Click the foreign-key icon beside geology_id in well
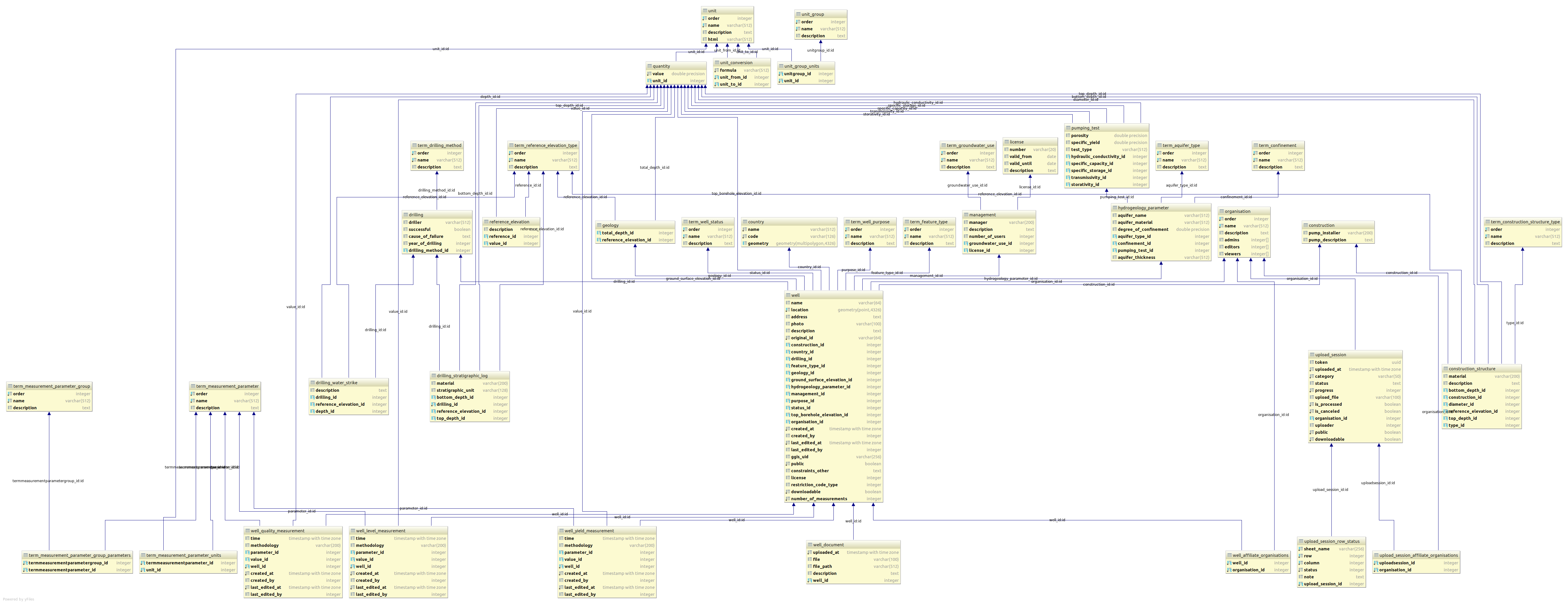This screenshot has height=604, width=1568. coord(788,373)
